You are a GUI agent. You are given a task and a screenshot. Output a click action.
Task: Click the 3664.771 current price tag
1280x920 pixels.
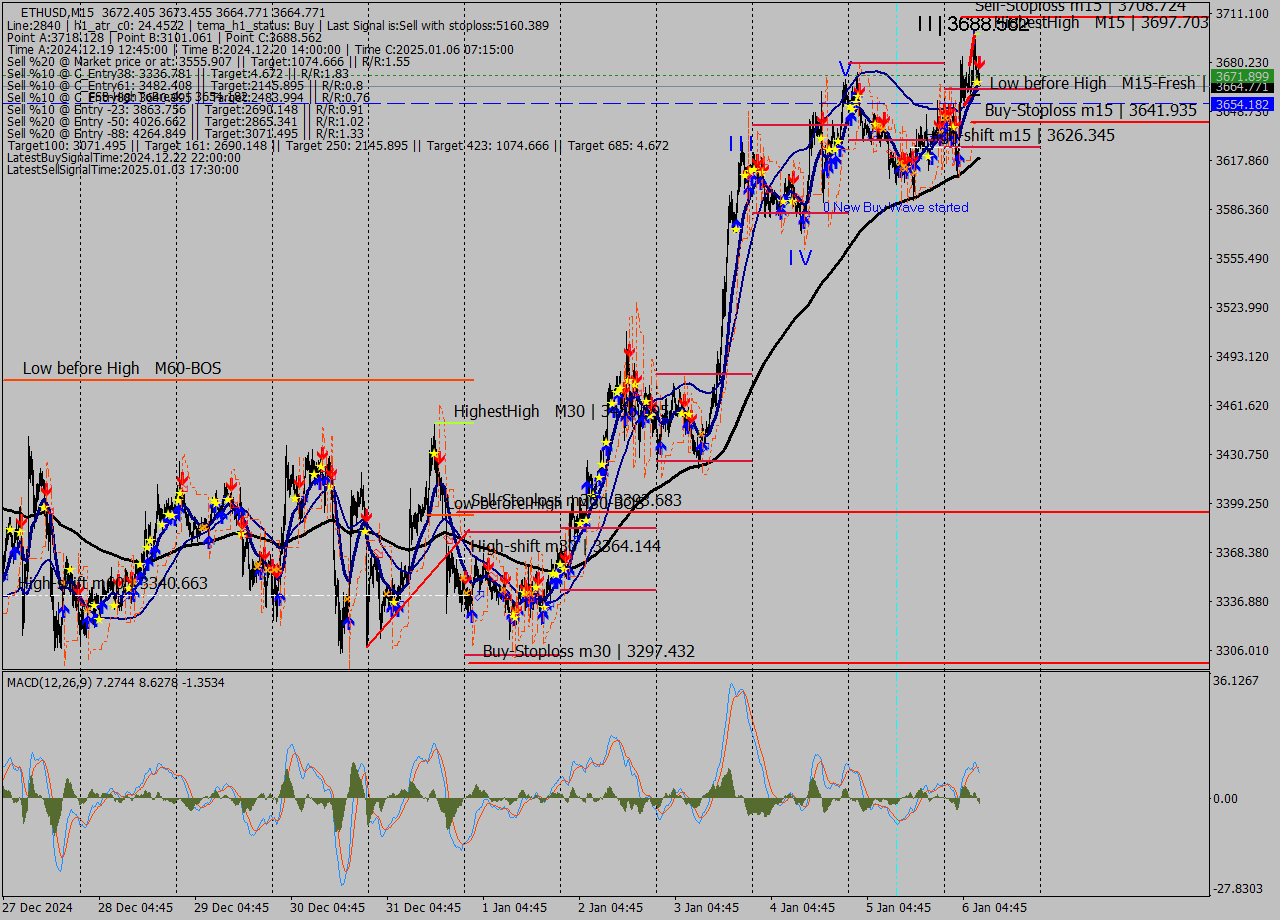pos(1241,88)
